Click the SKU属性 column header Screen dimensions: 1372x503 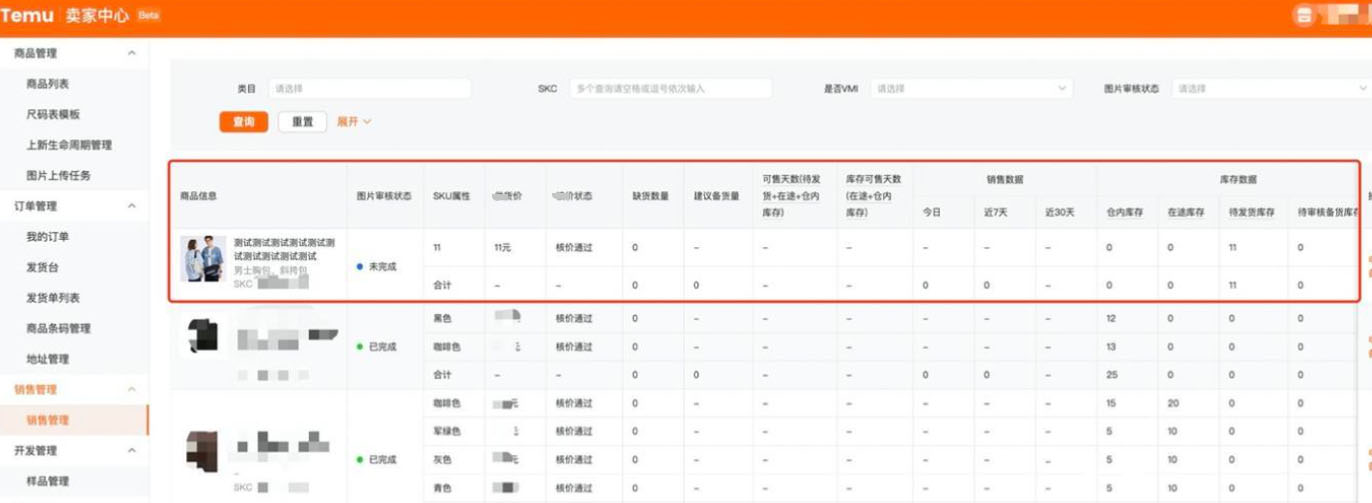coord(451,196)
